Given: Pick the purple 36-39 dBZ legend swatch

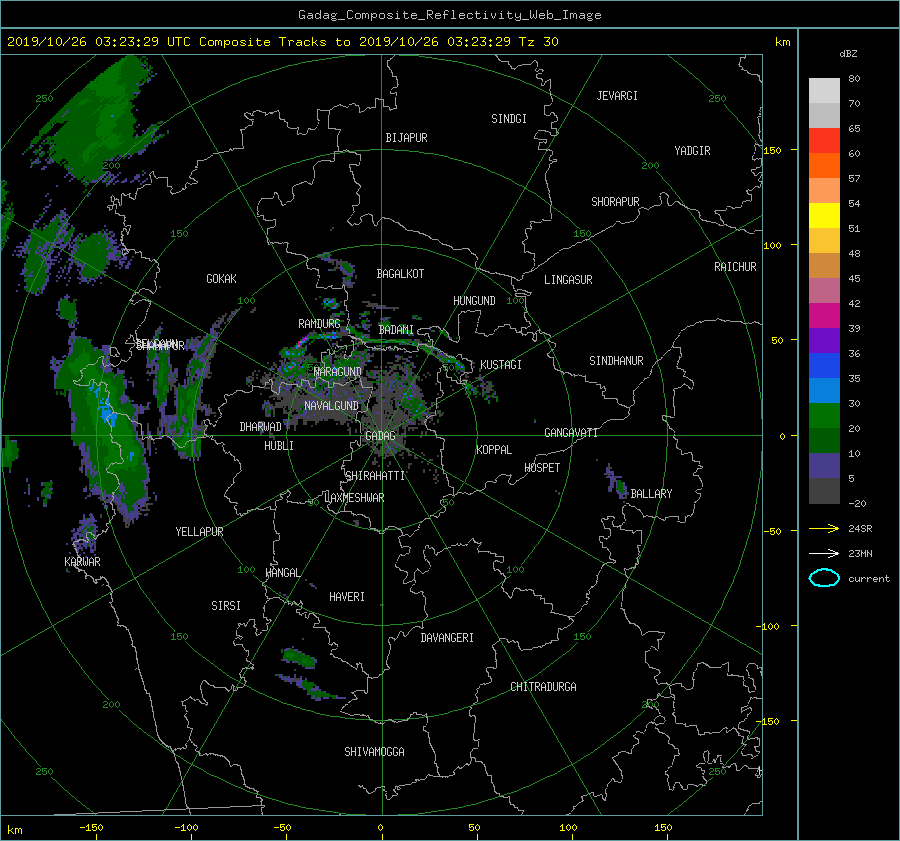Looking at the screenshot, I should [824, 341].
